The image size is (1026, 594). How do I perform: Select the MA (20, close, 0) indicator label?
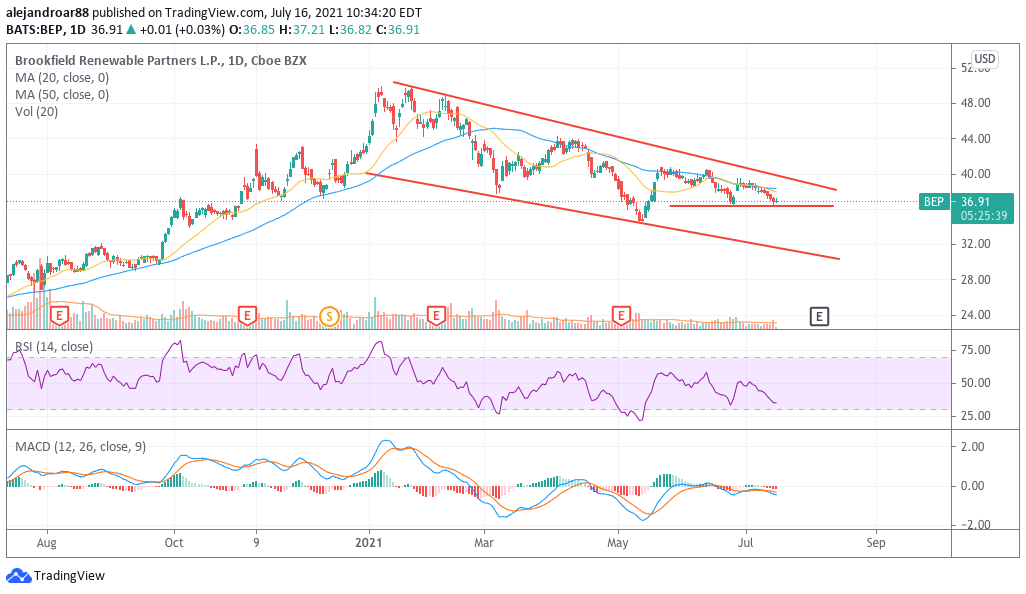pos(62,78)
